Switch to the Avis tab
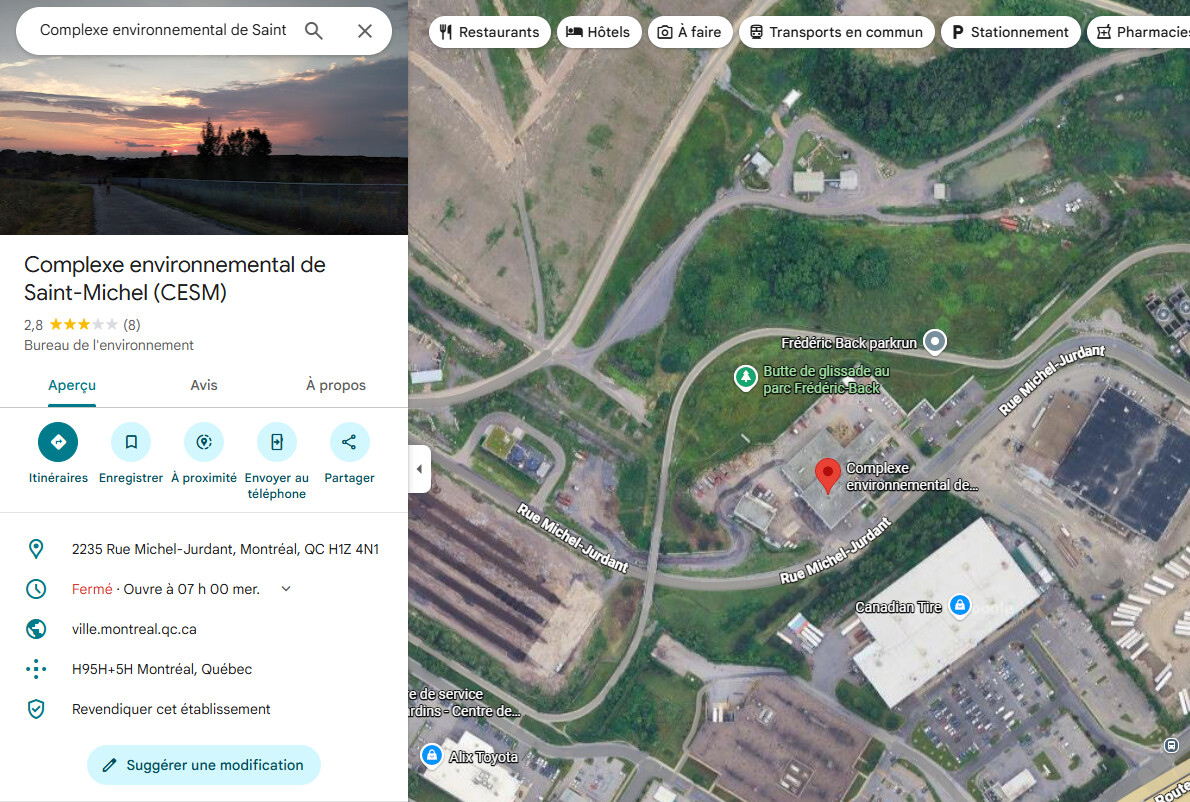 (x=203, y=385)
